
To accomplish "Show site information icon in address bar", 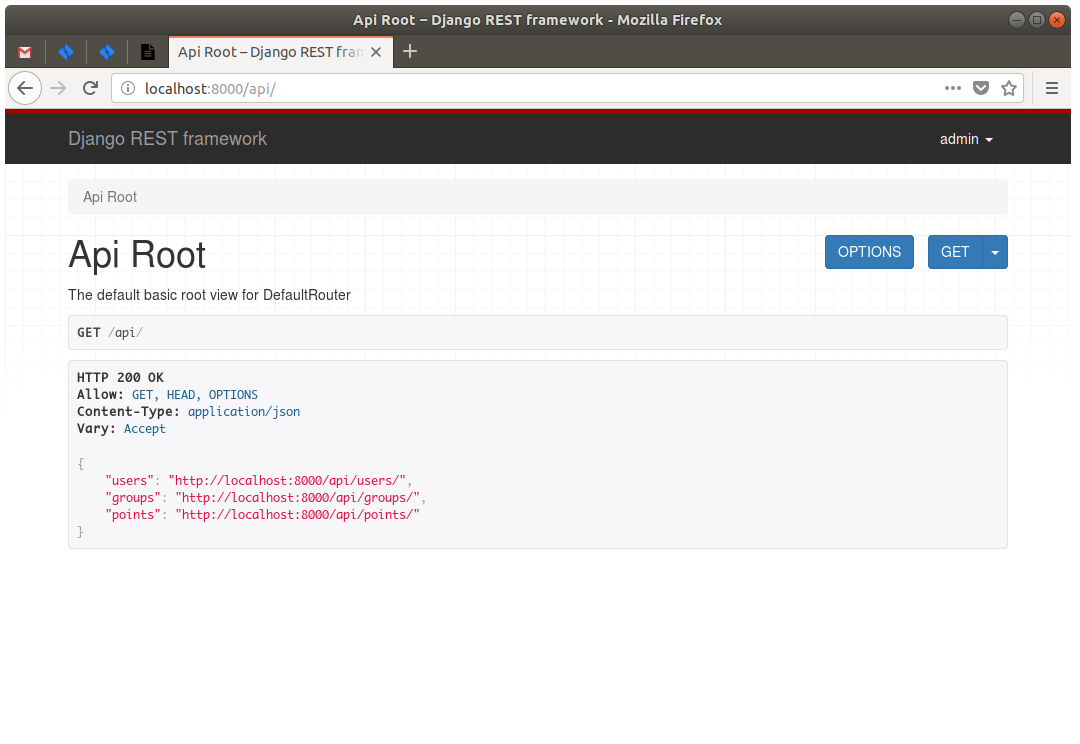I will (x=128, y=88).
